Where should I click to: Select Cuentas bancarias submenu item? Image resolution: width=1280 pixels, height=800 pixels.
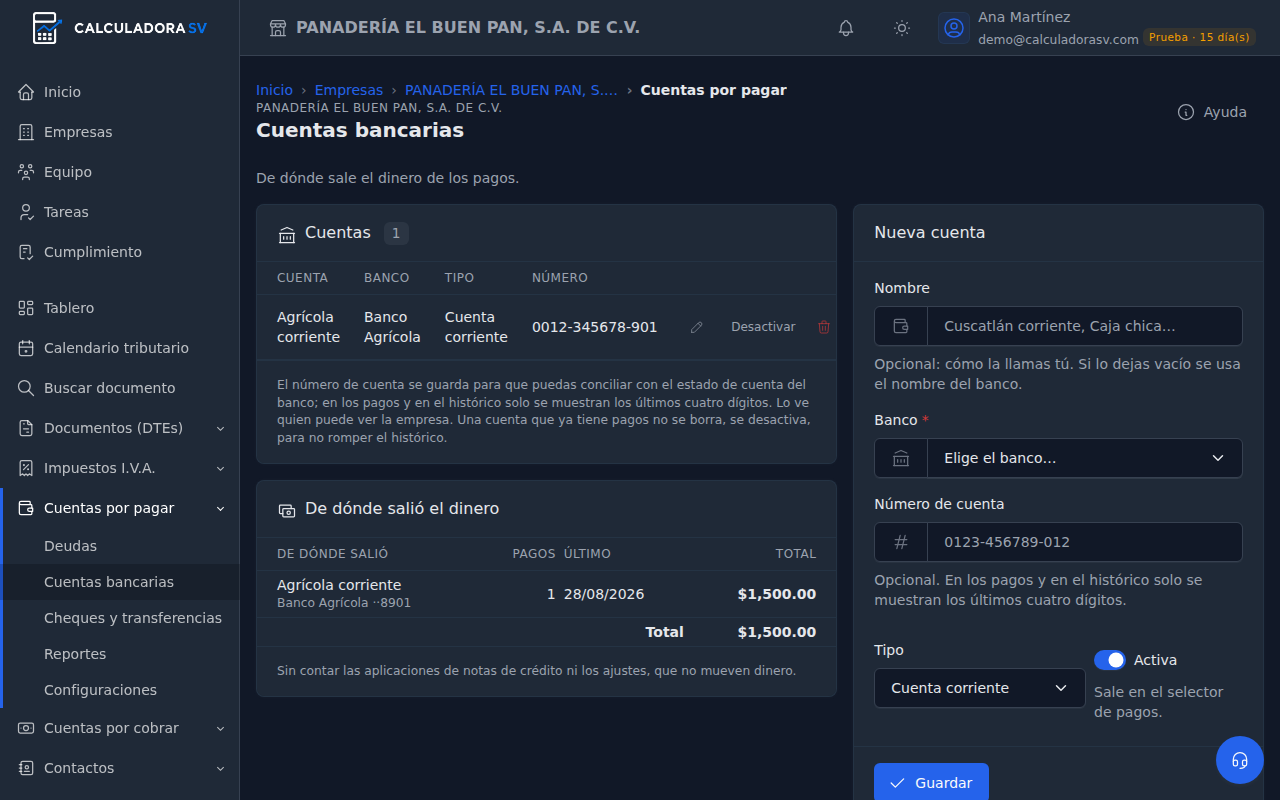[x=120, y=582]
